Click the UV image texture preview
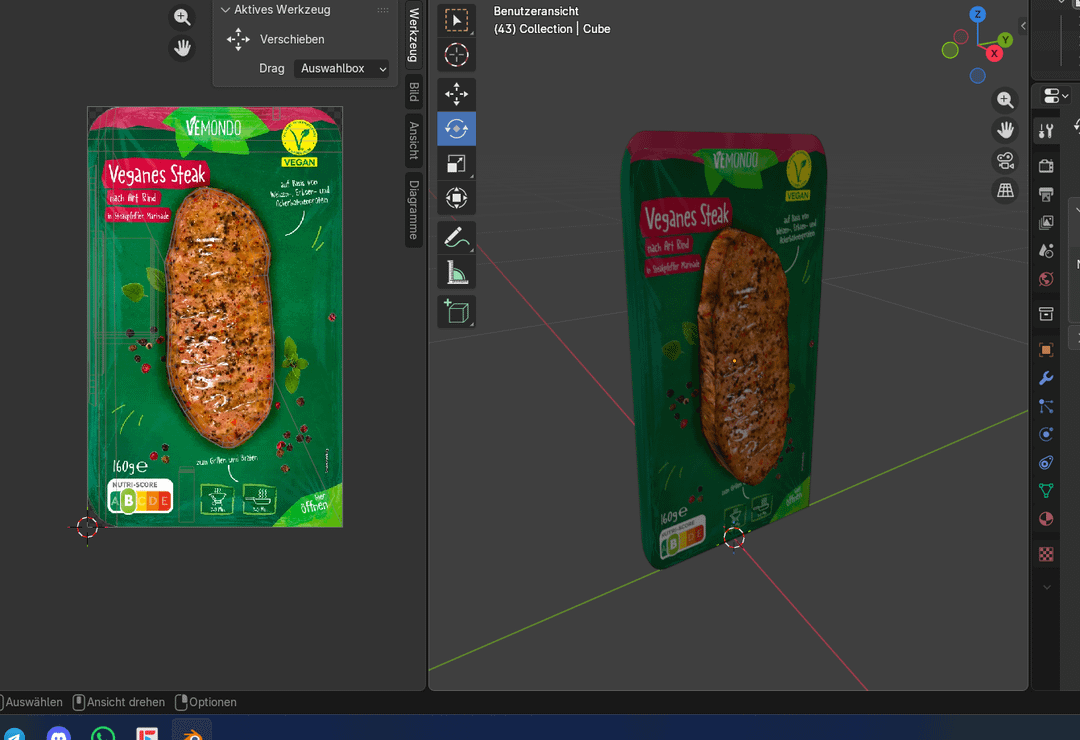 (x=215, y=317)
